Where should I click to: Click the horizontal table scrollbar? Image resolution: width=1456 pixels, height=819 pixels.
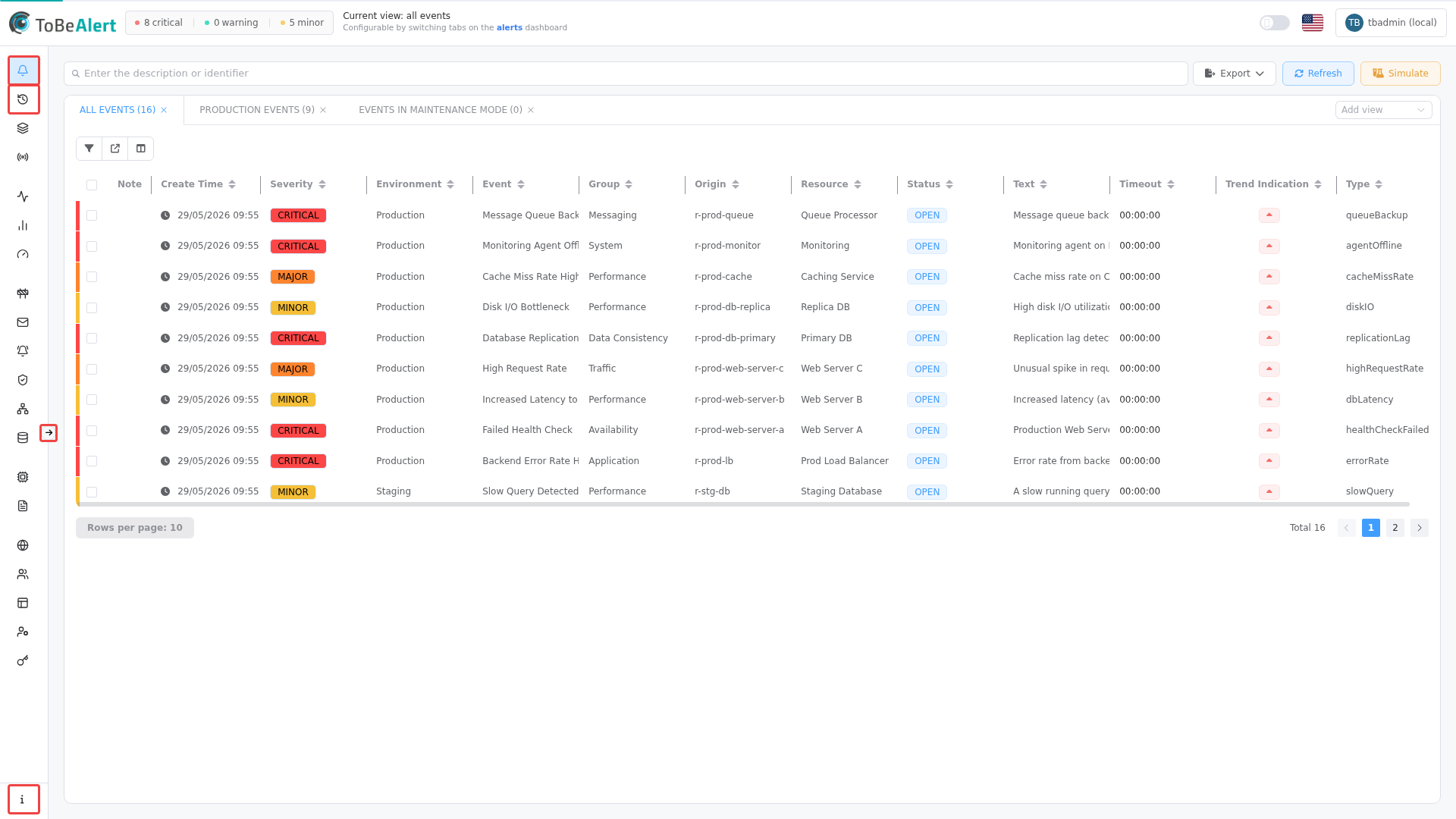(743, 504)
